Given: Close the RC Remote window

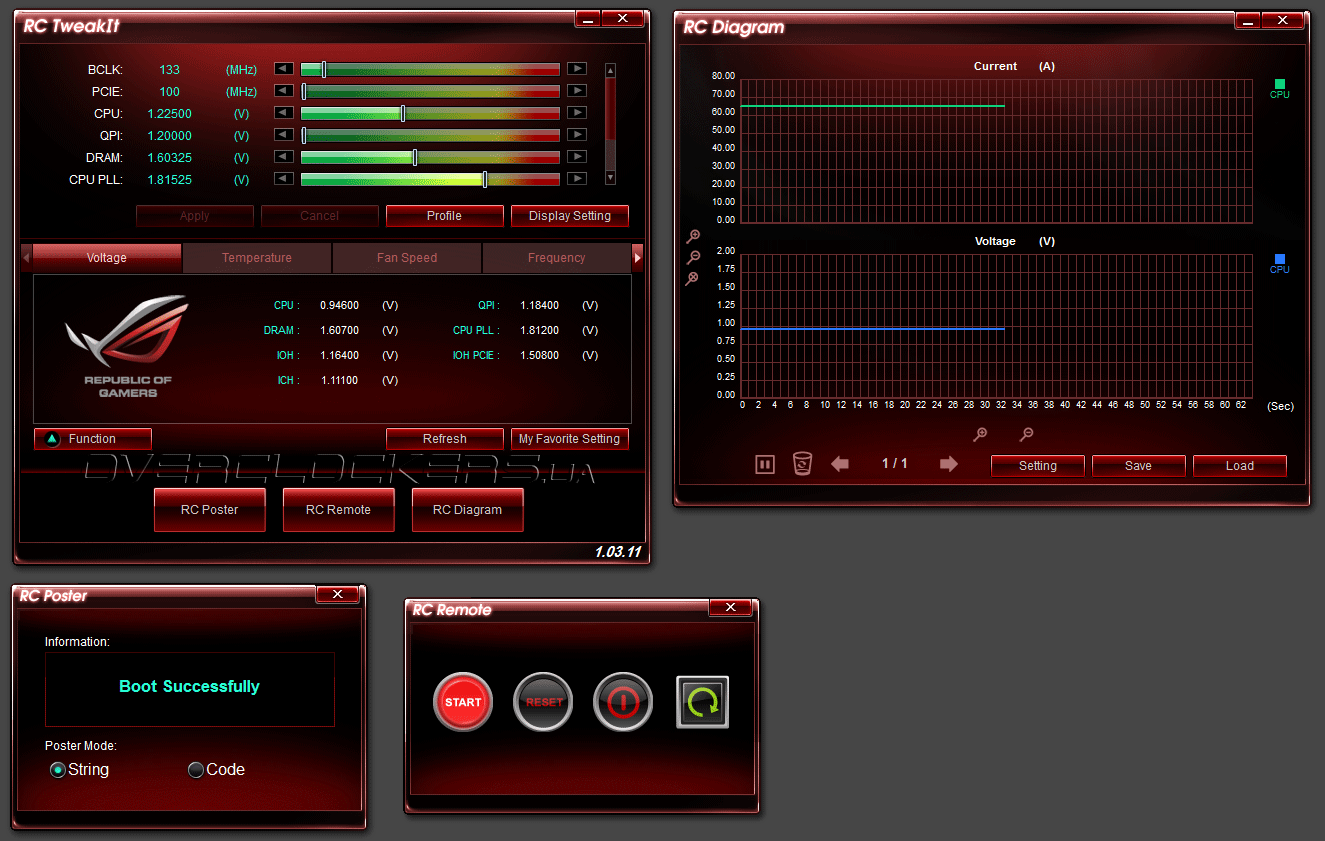Looking at the screenshot, I should (730, 608).
